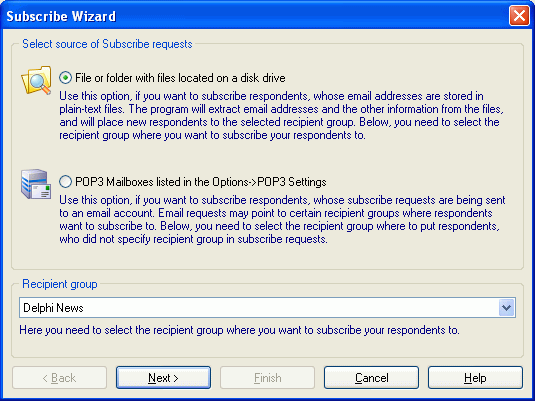
Task: Click the Delphi News combo box field
Action: pos(267,308)
